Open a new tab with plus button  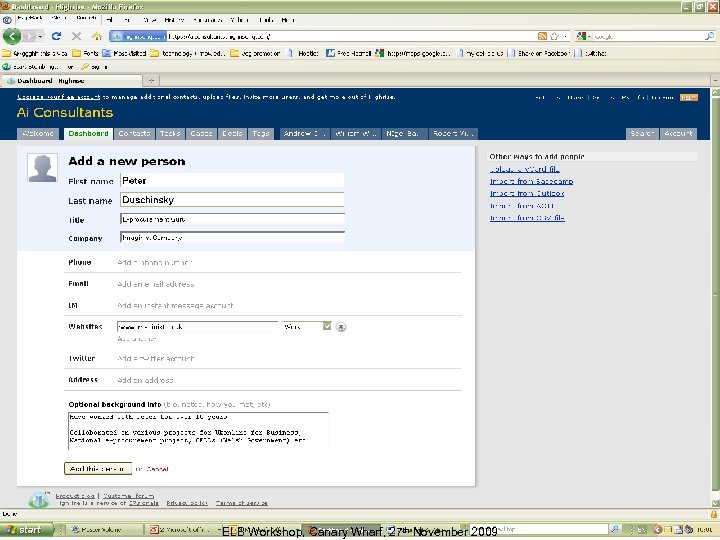click(x=151, y=81)
